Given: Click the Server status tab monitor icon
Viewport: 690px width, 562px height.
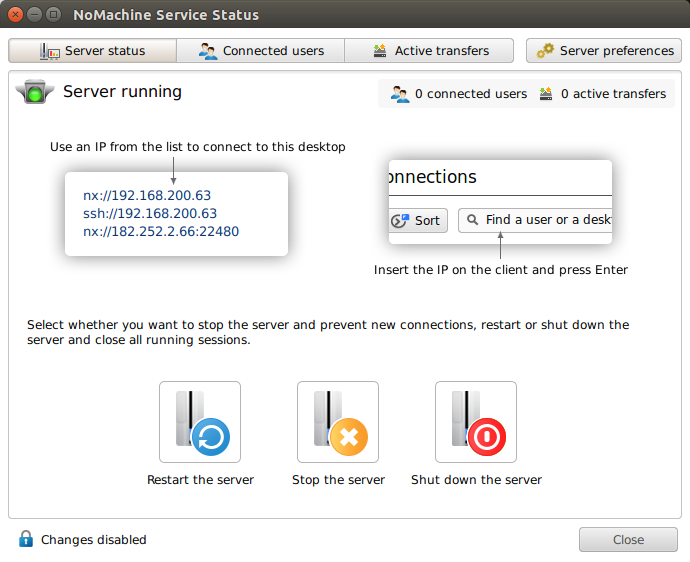Looking at the screenshot, I should pyautogui.click(x=49, y=51).
